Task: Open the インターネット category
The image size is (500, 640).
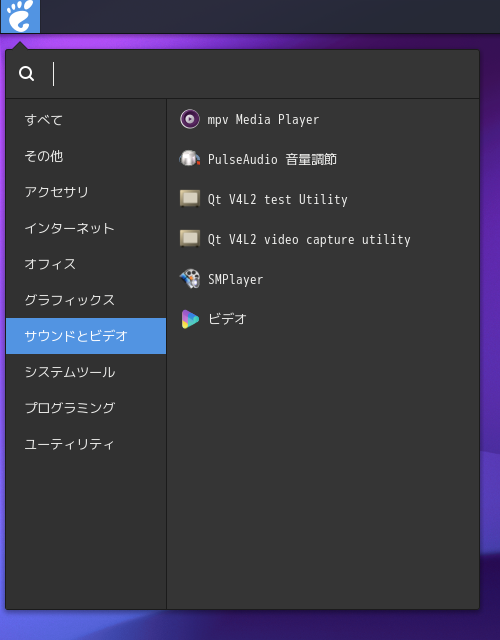Action: (x=86, y=228)
